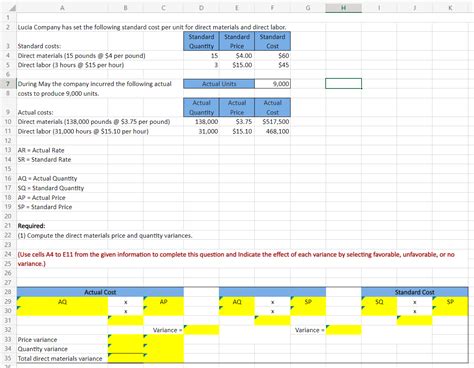Click the standard cost $45 cell
The image size is (474, 368).
click(x=272, y=65)
